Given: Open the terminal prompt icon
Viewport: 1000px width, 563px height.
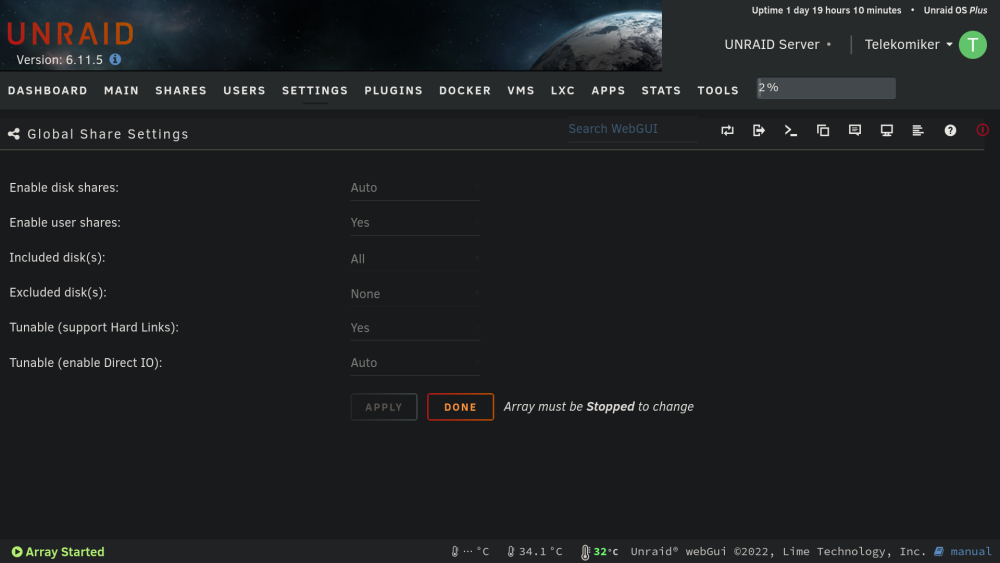Looking at the screenshot, I should pos(791,130).
